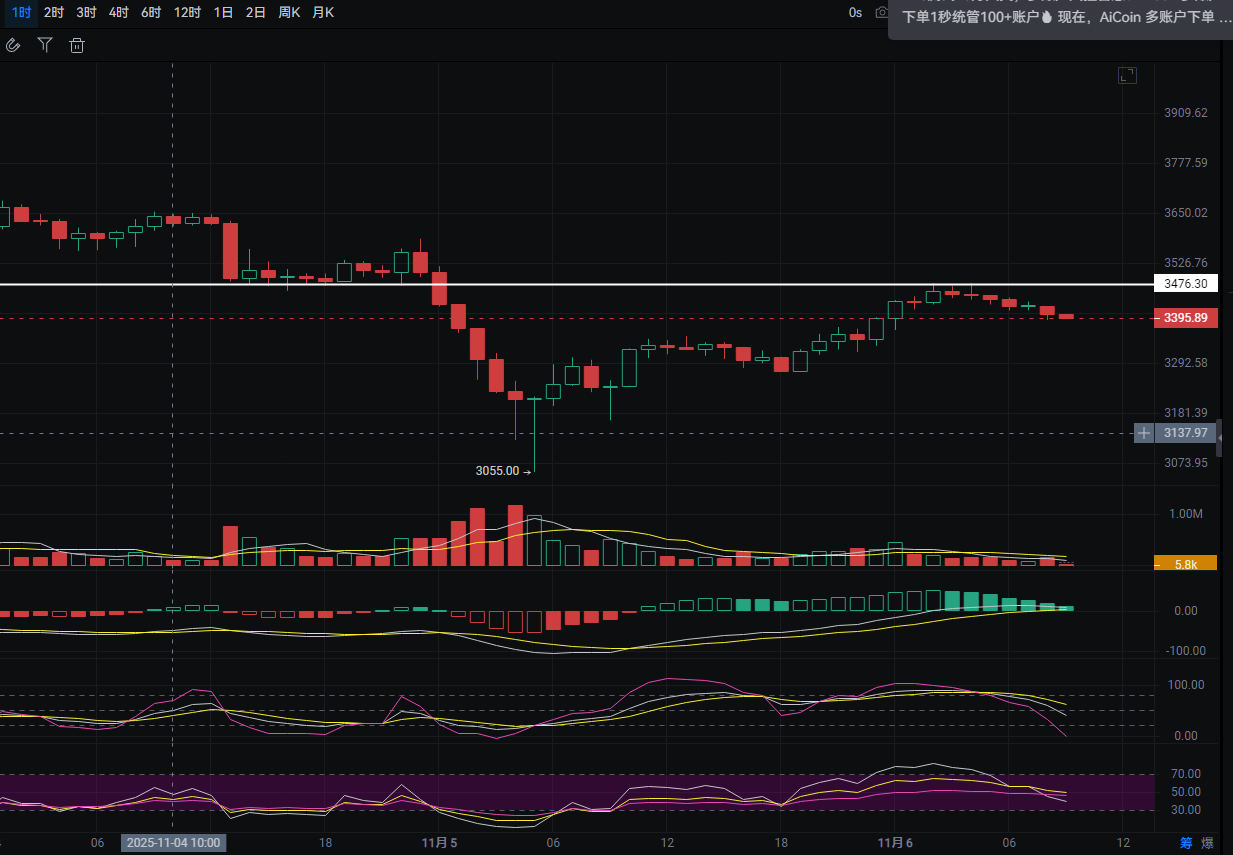Select the 1时 timeframe tab

click(x=21, y=13)
